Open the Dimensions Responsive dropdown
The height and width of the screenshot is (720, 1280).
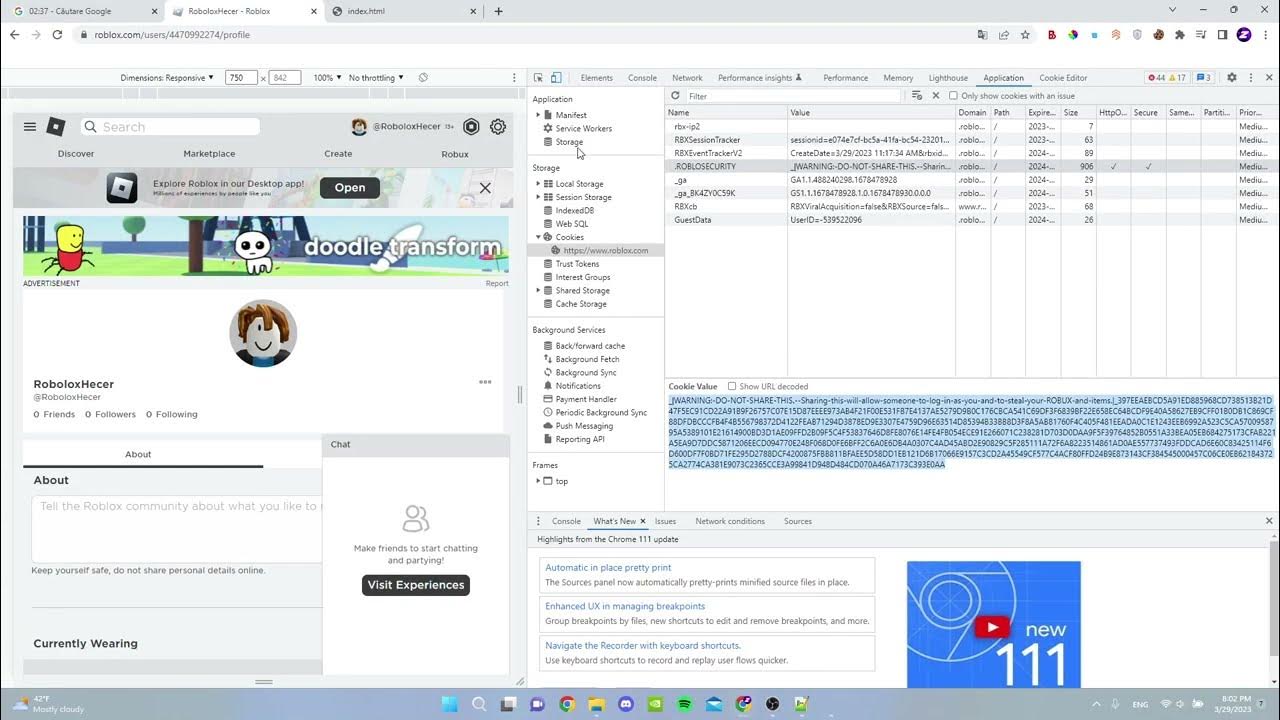(x=167, y=78)
